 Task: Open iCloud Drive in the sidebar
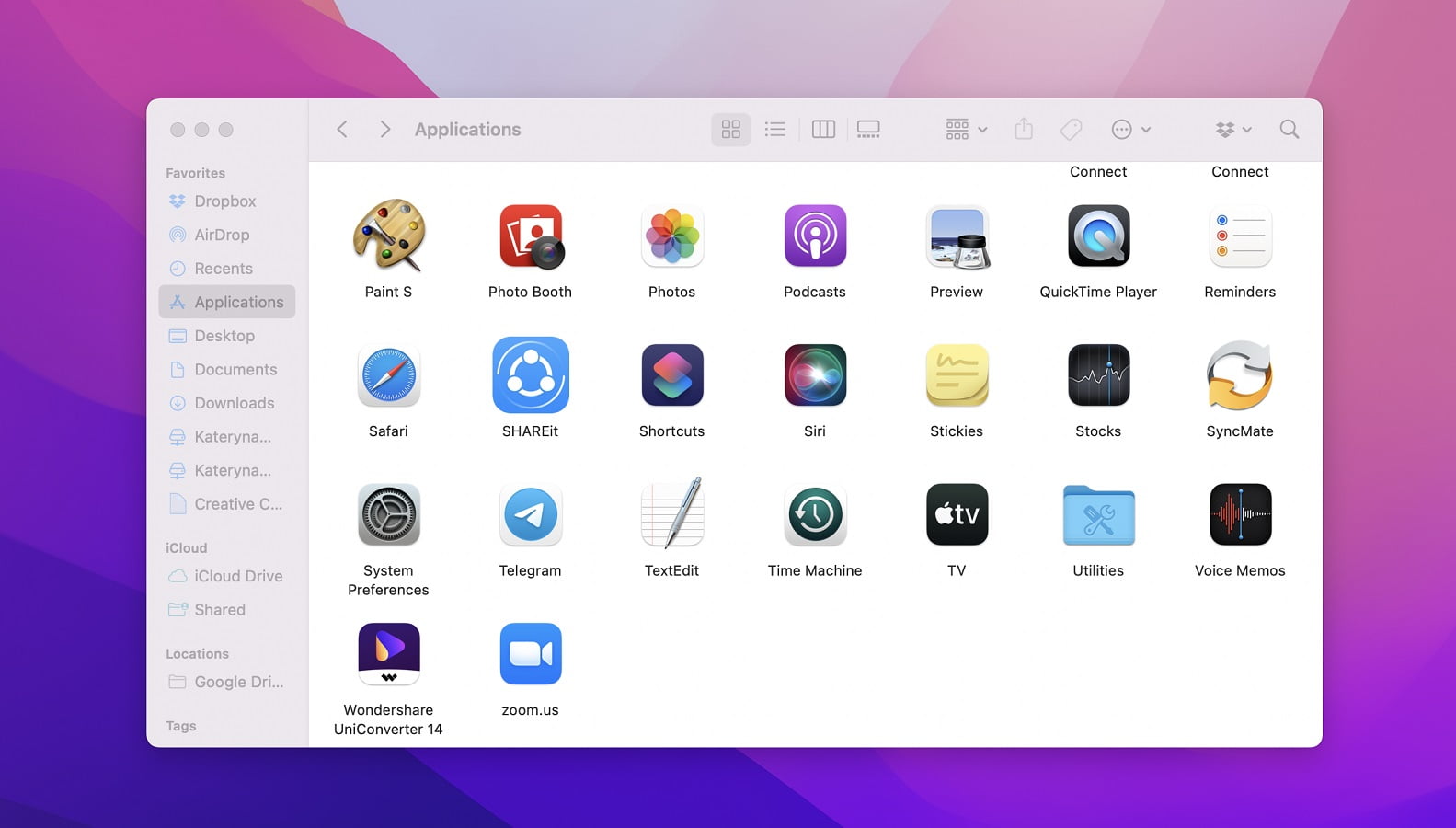tap(237, 576)
